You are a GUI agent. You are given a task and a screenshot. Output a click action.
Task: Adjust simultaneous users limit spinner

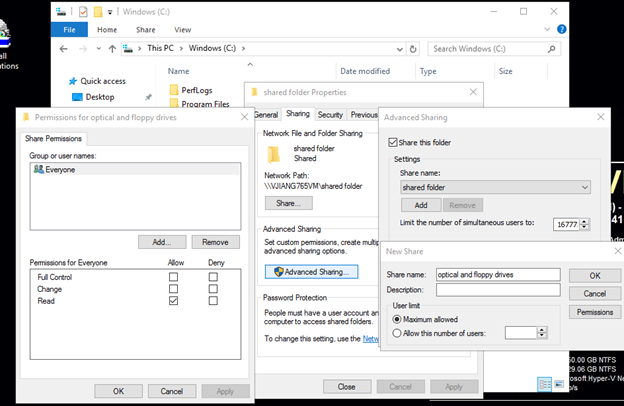pos(584,224)
